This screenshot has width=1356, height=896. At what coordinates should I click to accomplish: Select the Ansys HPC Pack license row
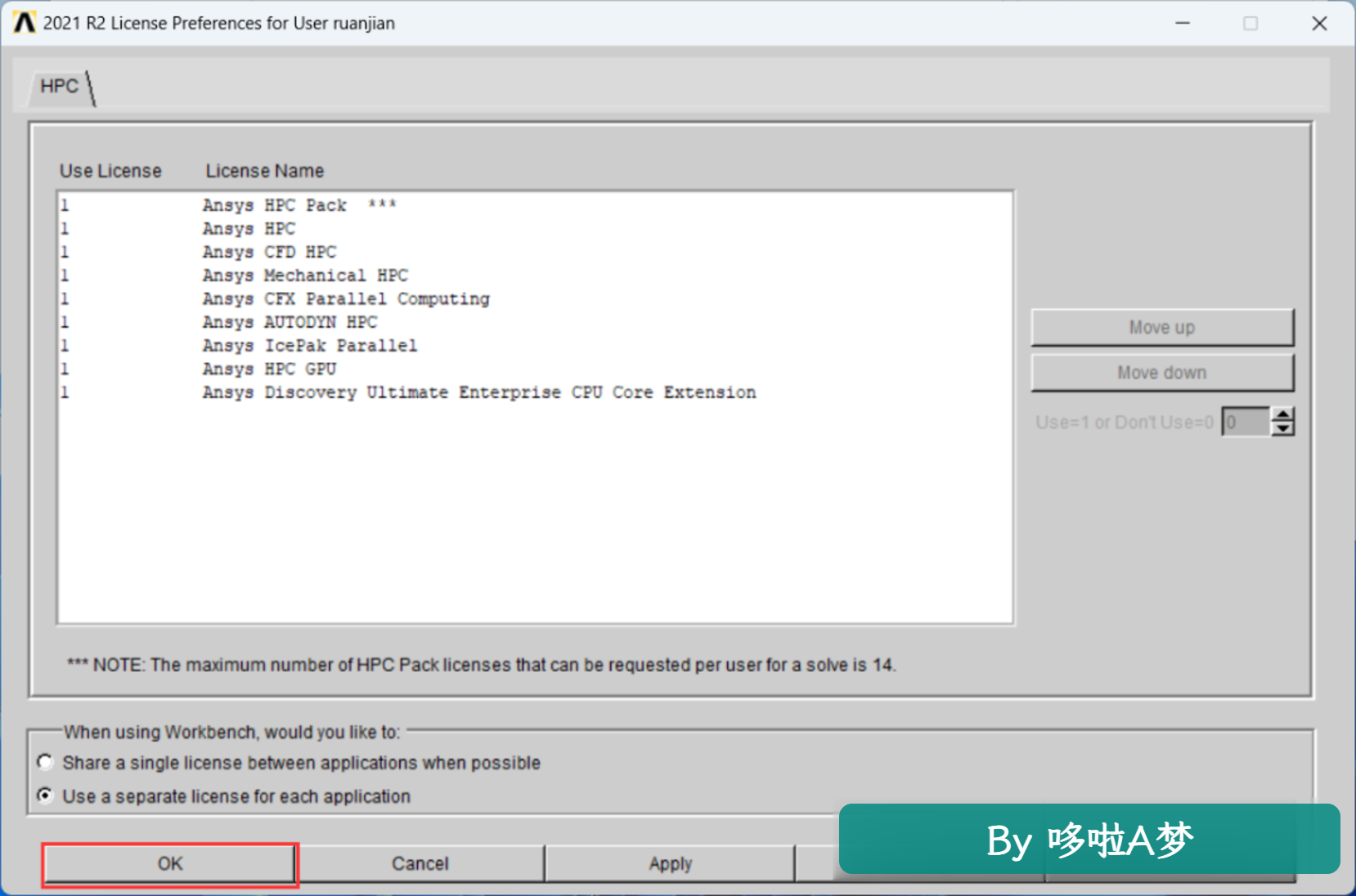tap(535, 205)
